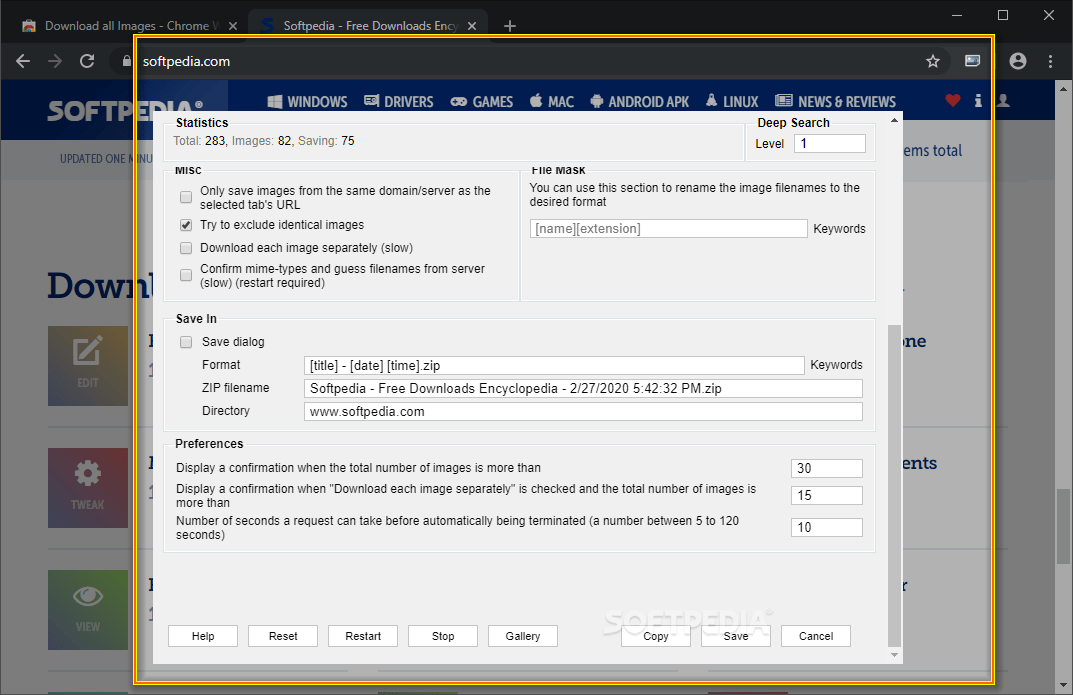Click the Cancel button
Viewport: 1073px width, 695px height.
[x=816, y=636]
